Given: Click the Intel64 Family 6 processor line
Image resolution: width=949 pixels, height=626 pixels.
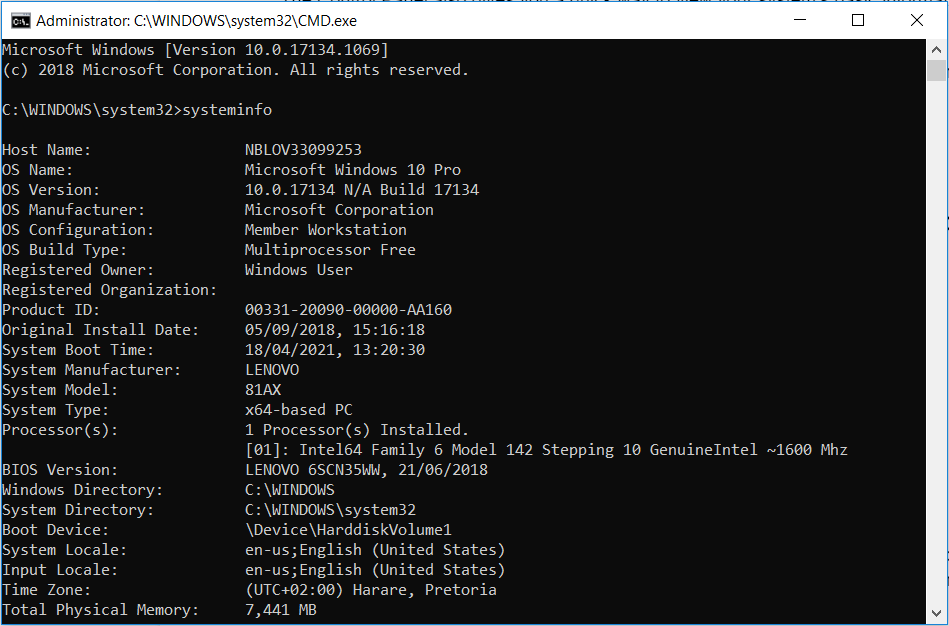Looking at the screenshot, I should click(546, 450).
